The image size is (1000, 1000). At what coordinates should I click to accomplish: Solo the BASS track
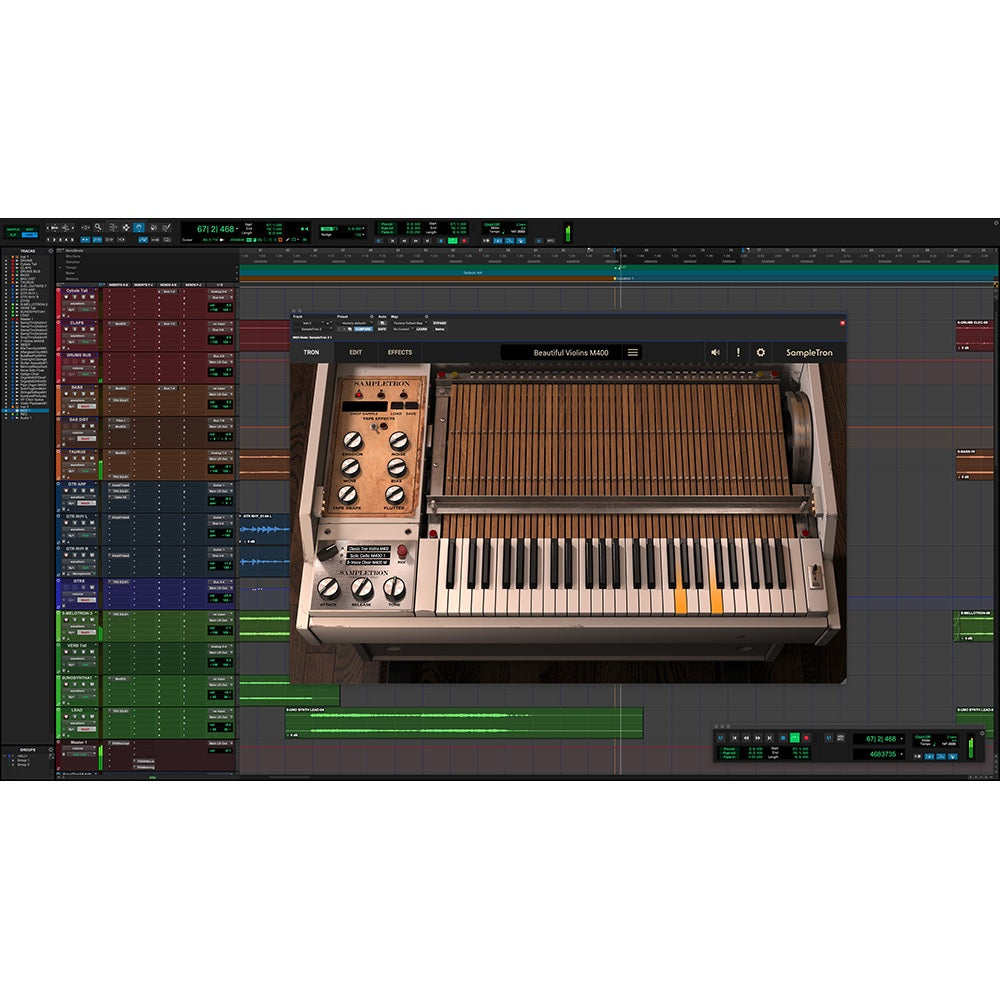(84, 394)
